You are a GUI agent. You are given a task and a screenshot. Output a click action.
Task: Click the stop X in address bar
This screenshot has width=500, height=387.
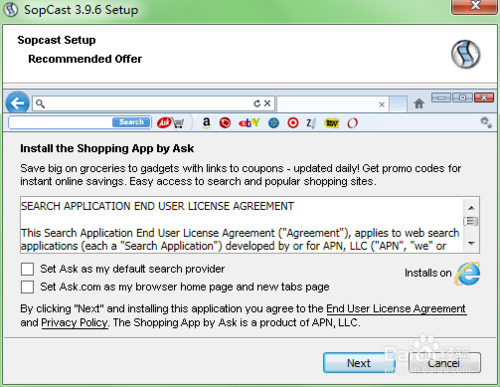(x=267, y=104)
